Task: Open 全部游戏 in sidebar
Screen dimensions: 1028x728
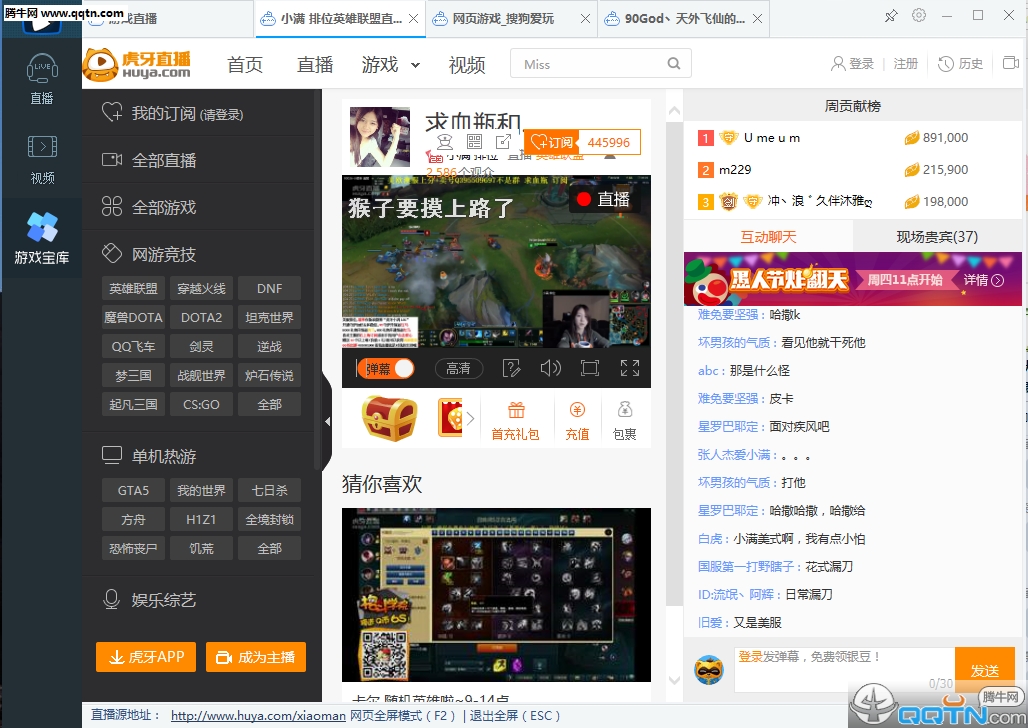Action: click(149, 207)
